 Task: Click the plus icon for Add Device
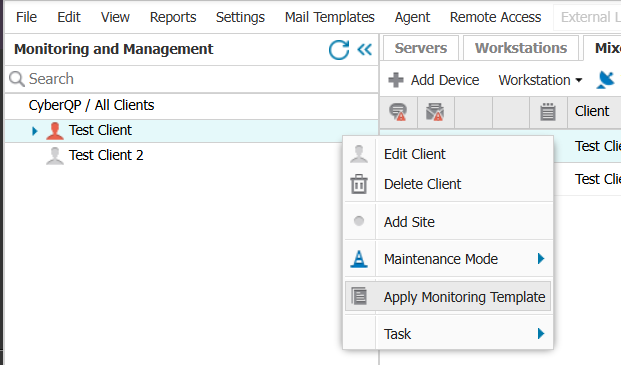(x=396, y=80)
